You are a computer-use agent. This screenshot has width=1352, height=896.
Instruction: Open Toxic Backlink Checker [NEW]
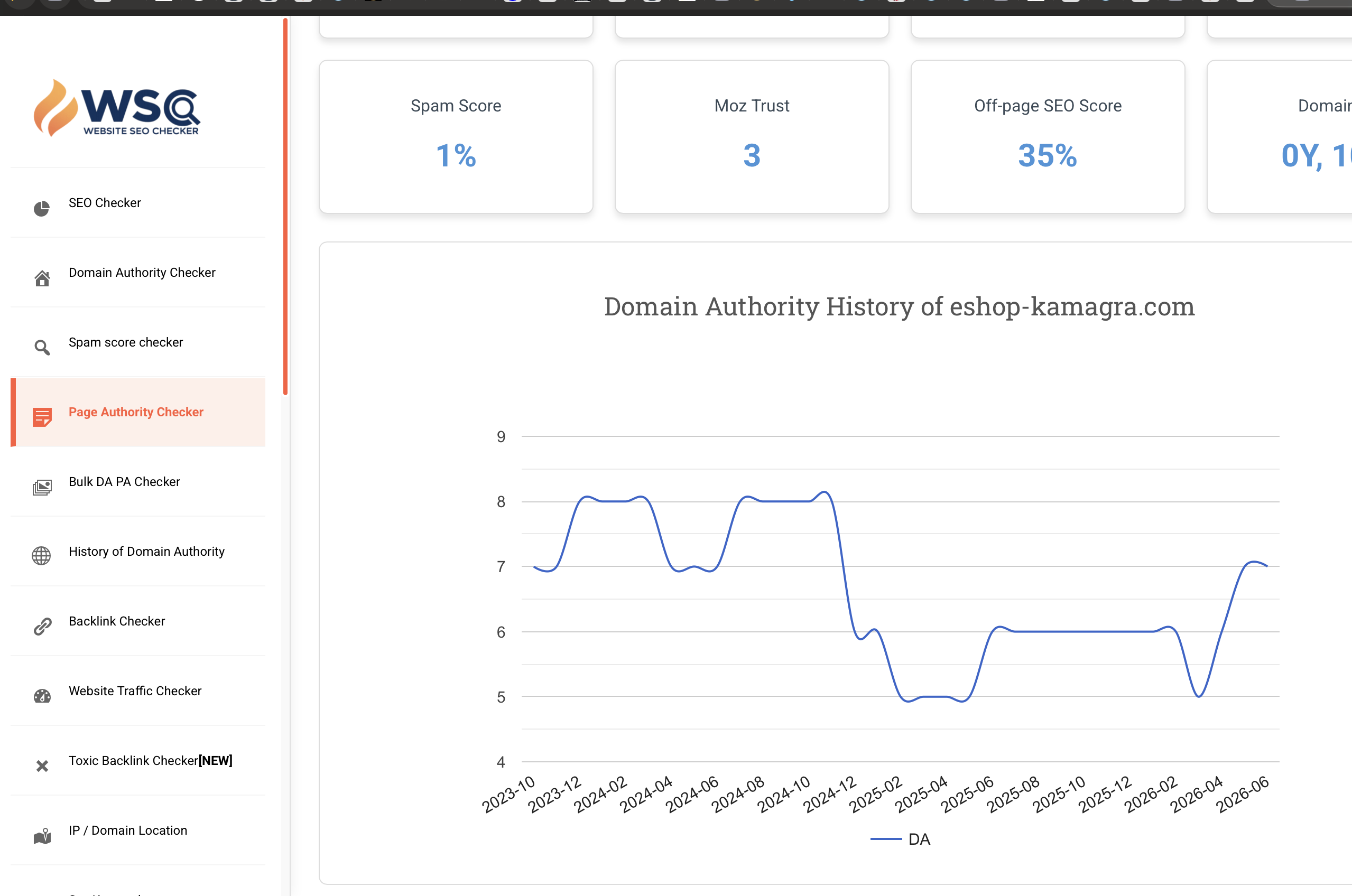138,761
